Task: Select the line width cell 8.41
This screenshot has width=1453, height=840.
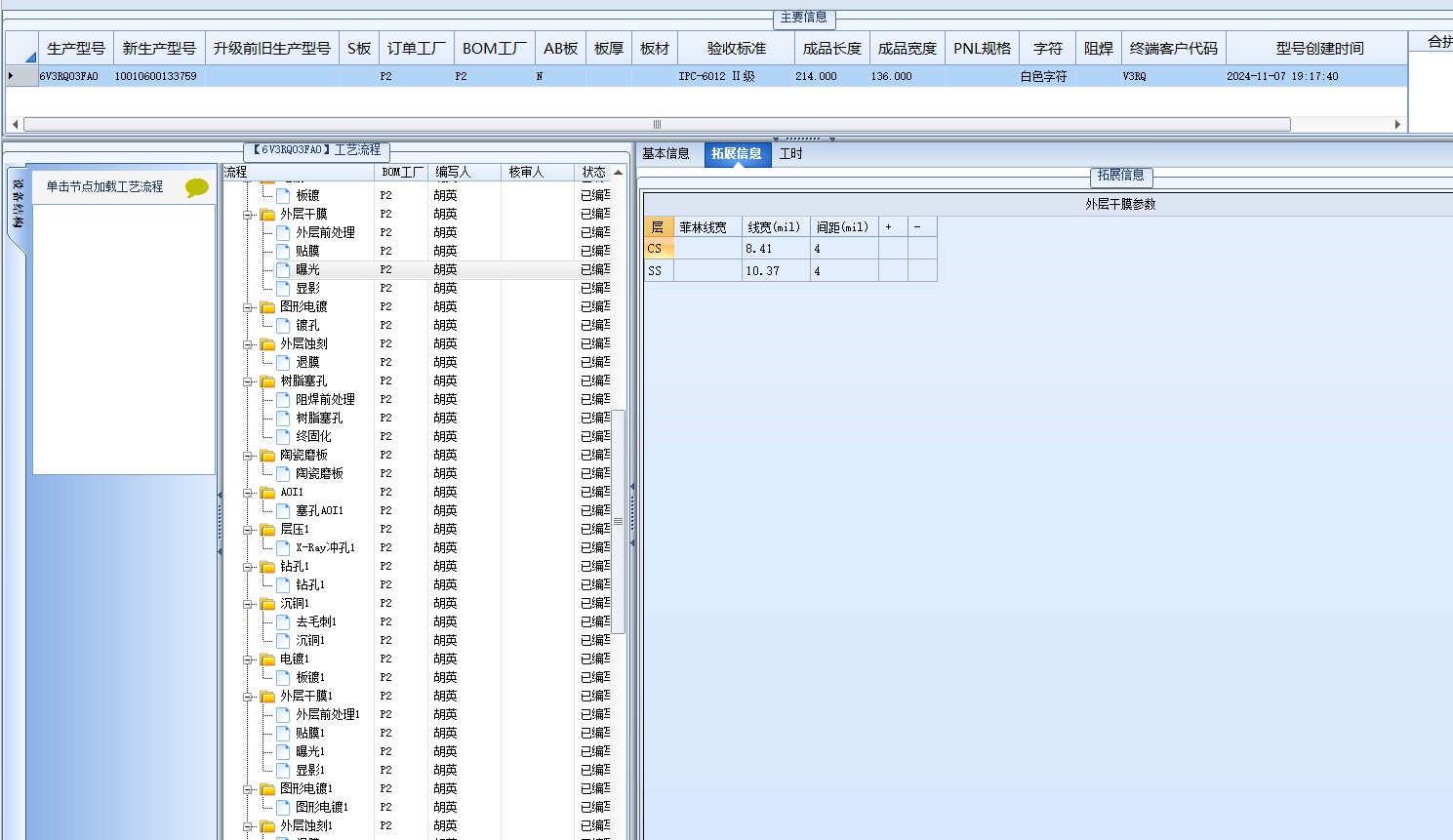Action: [x=776, y=249]
